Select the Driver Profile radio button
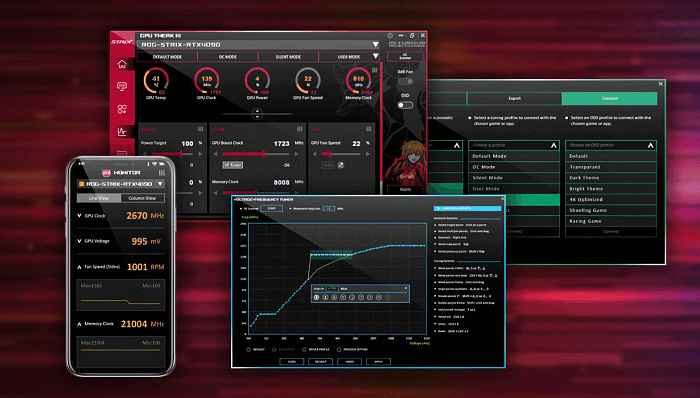 [304, 350]
